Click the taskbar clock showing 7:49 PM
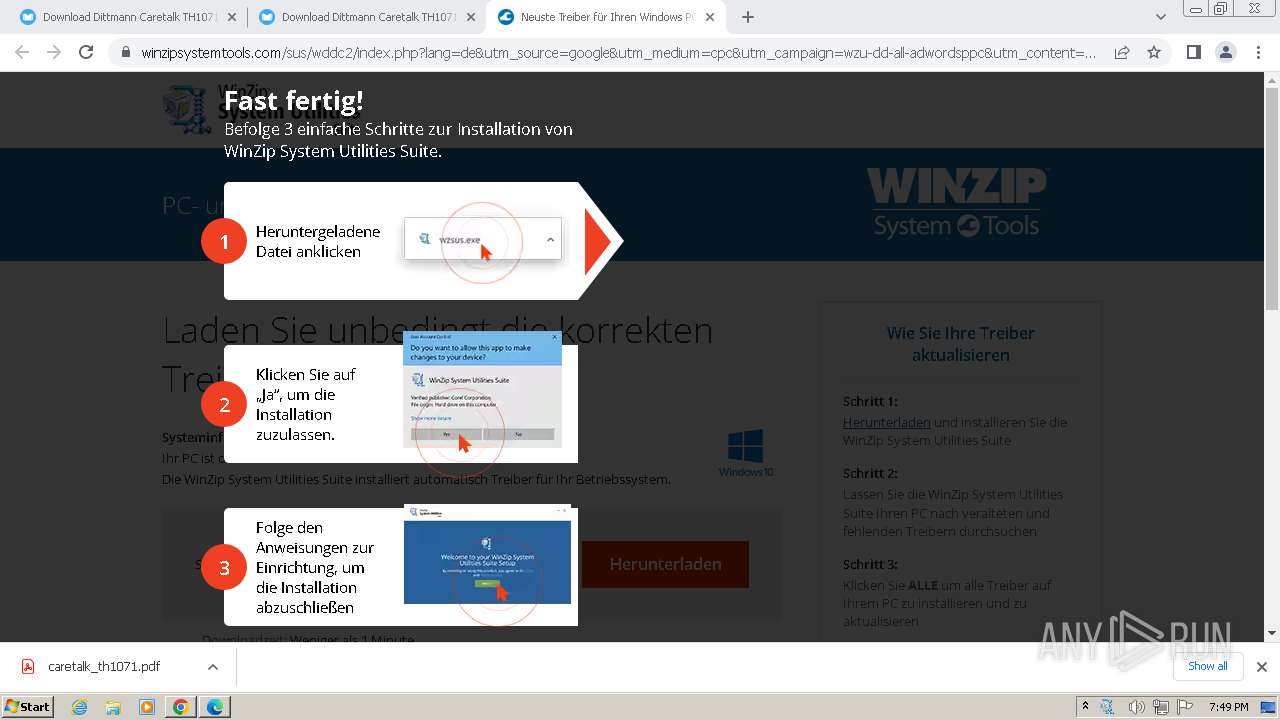 tap(1228, 707)
